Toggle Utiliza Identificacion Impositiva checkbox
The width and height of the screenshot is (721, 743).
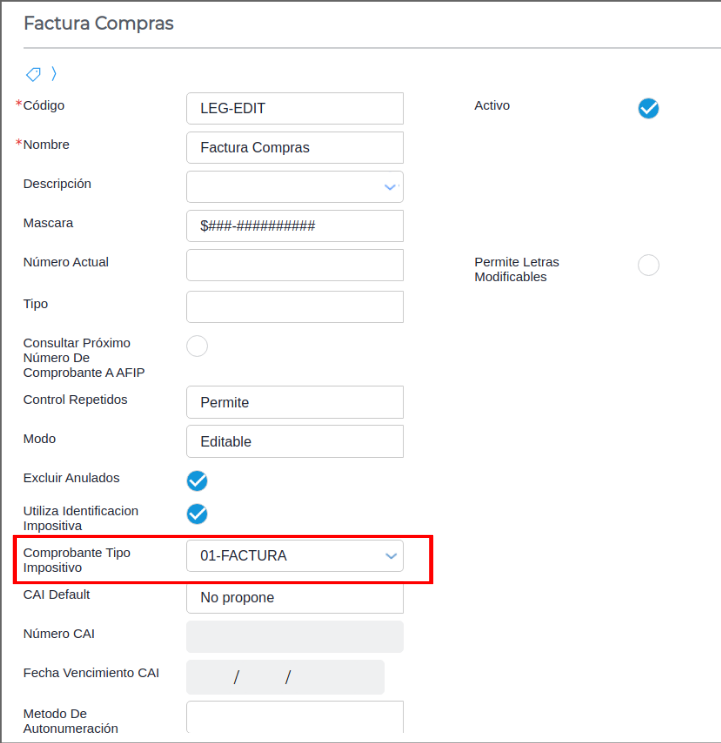pyautogui.click(x=197, y=514)
